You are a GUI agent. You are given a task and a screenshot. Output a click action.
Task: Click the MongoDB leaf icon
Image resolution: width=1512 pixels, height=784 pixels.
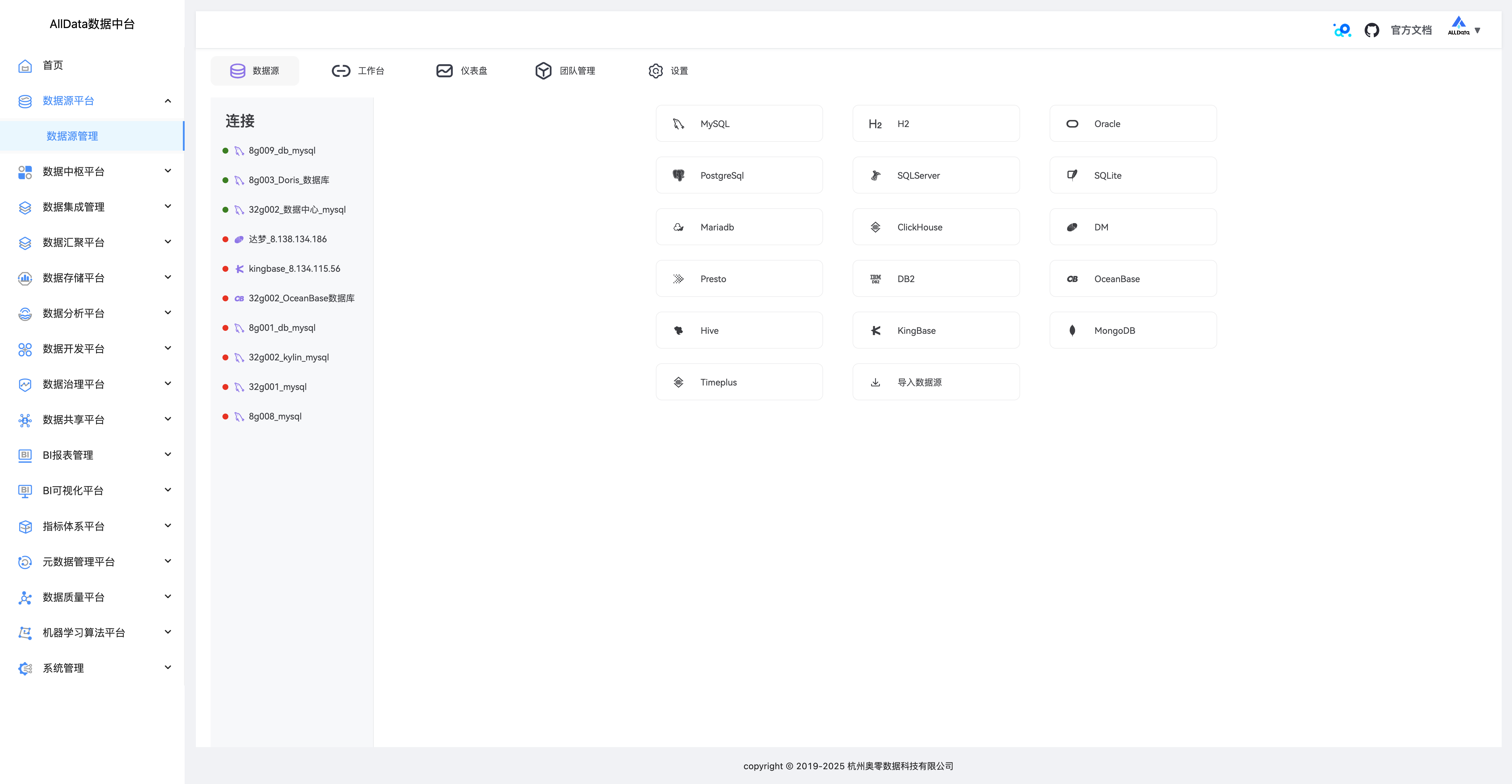[x=1072, y=330]
